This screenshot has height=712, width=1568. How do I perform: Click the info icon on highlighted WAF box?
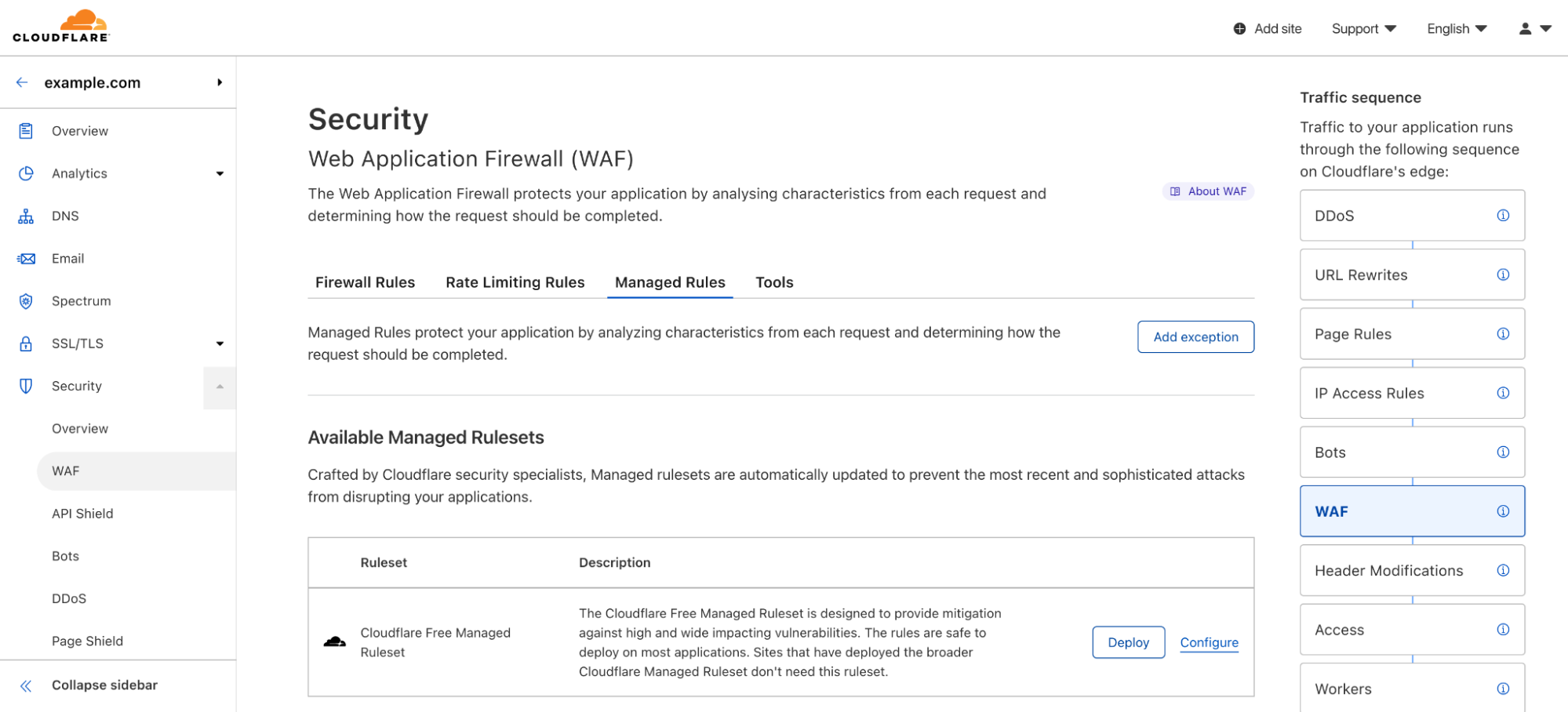(x=1503, y=511)
